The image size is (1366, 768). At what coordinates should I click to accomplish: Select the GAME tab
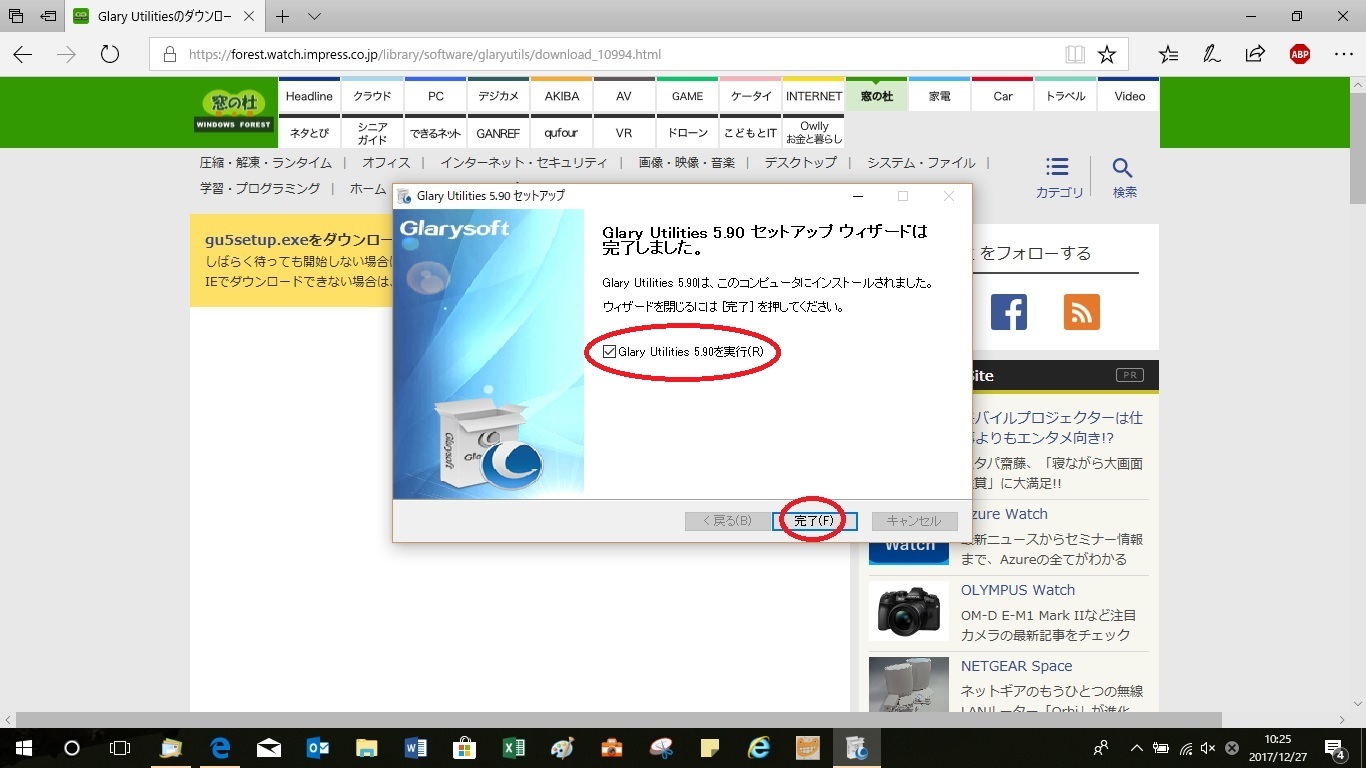(687, 96)
